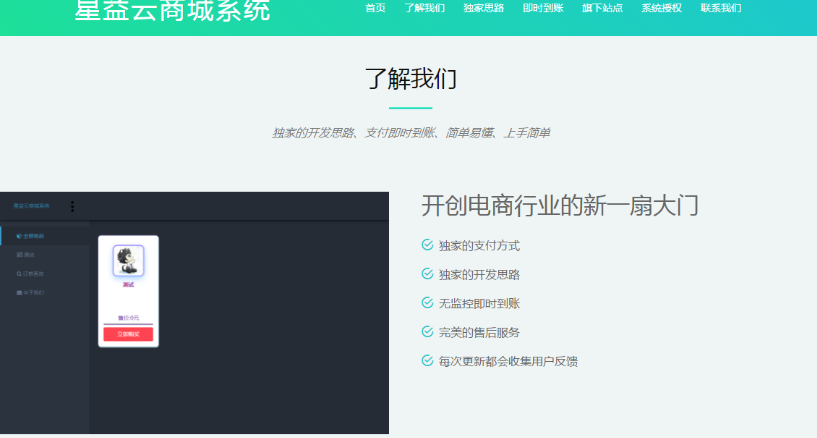
Task: Click the purple 测试 product name
Action: (128, 284)
